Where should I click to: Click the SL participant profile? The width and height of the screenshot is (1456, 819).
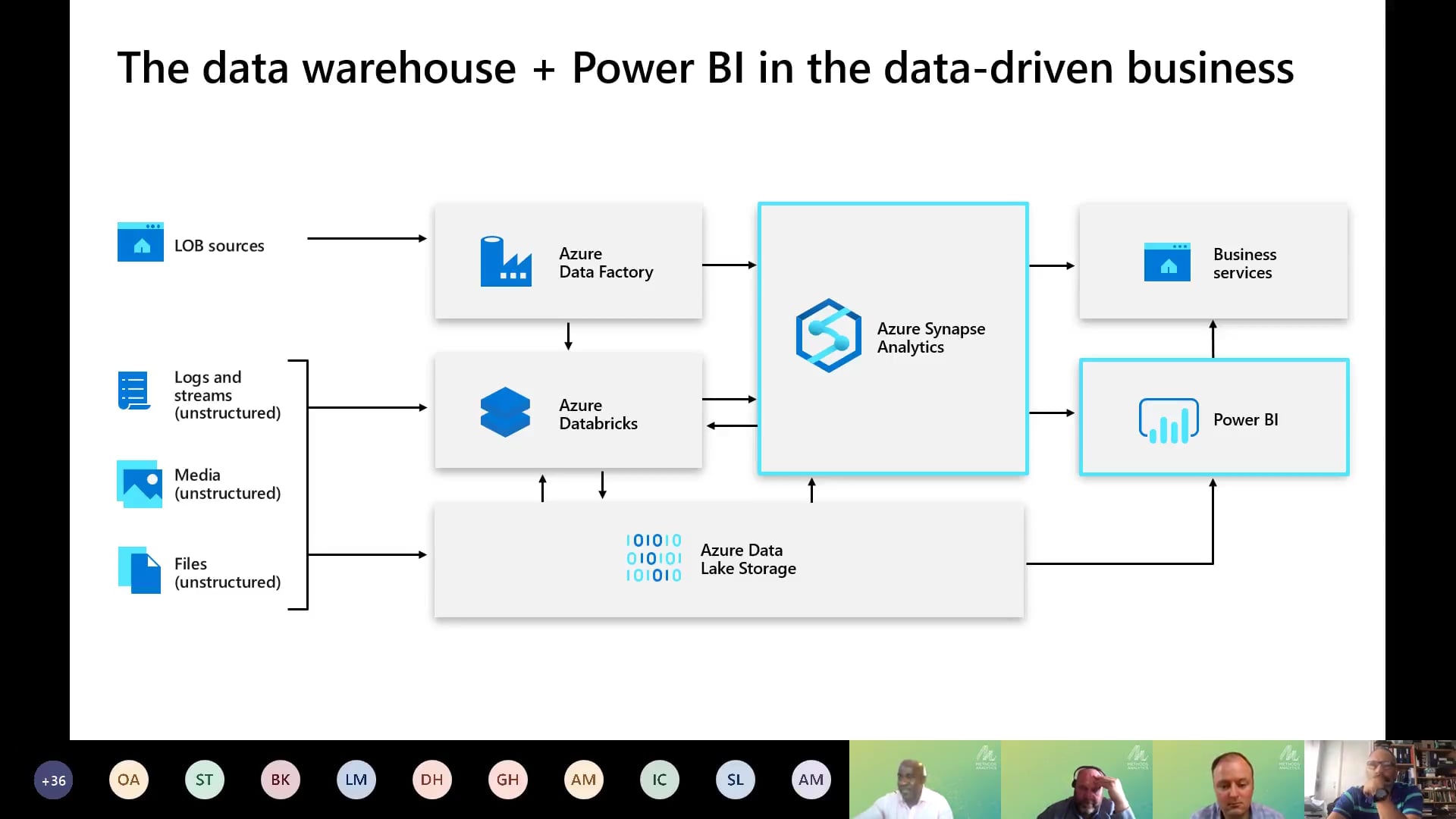pos(735,779)
